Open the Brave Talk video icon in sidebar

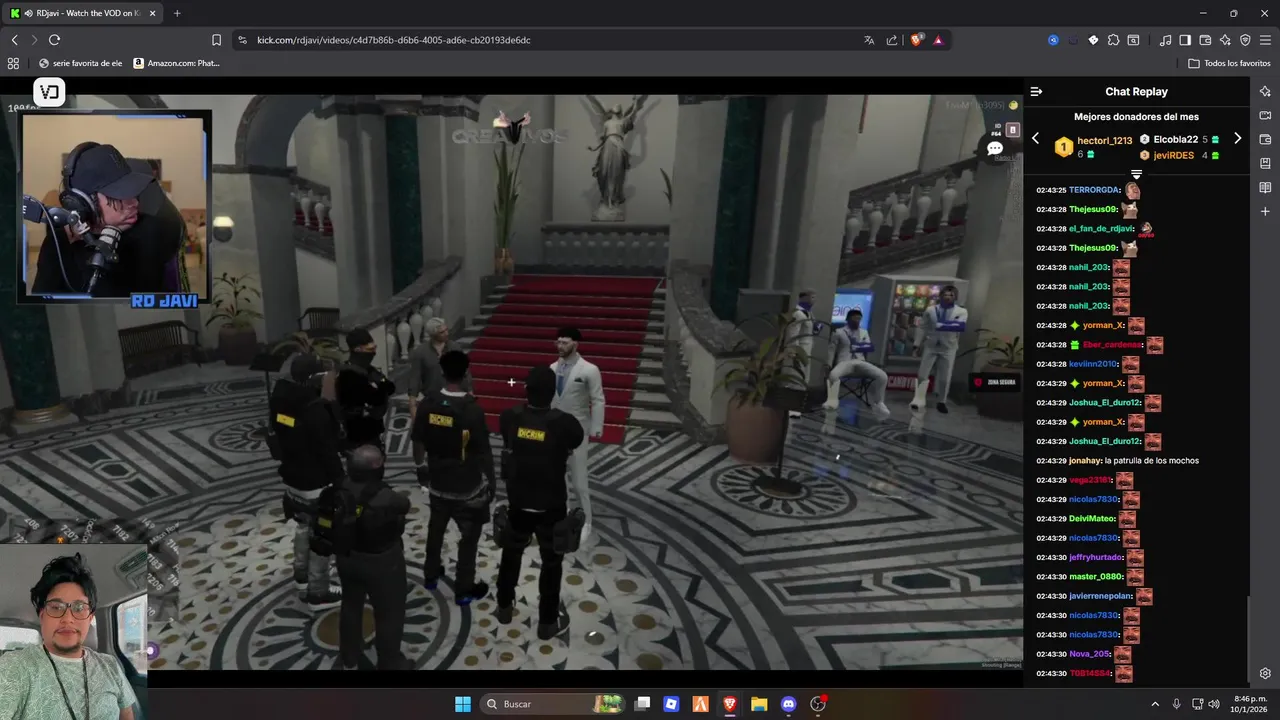tap(1265, 115)
